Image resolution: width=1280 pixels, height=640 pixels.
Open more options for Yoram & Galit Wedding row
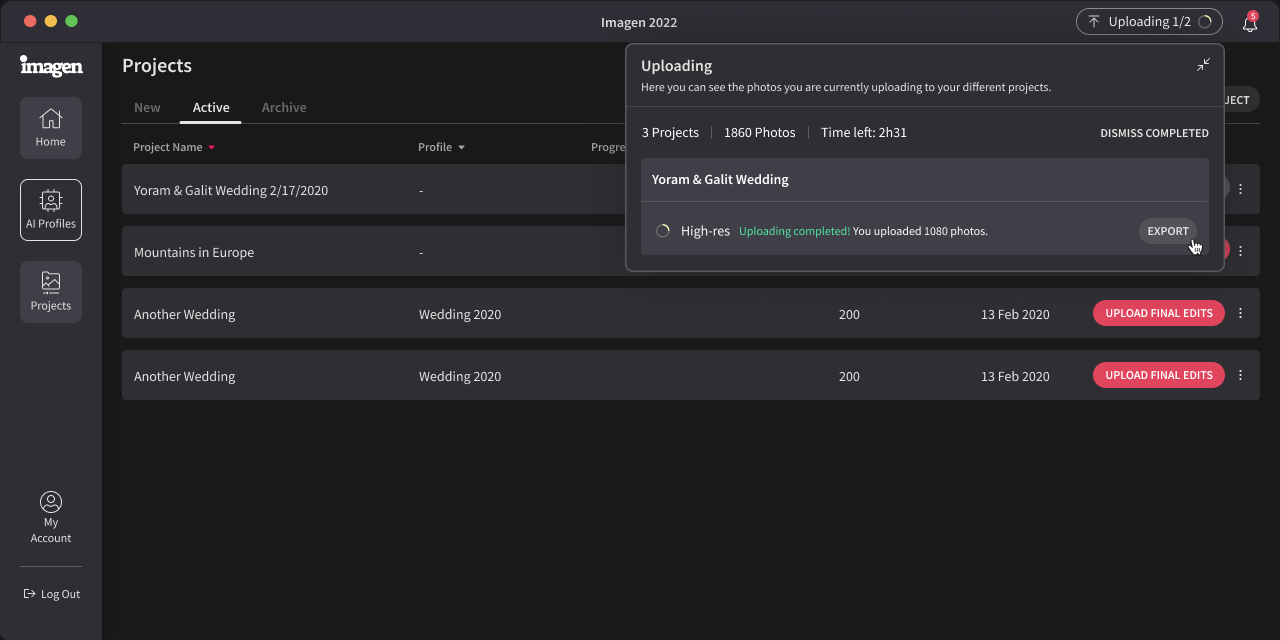[x=1241, y=189]
